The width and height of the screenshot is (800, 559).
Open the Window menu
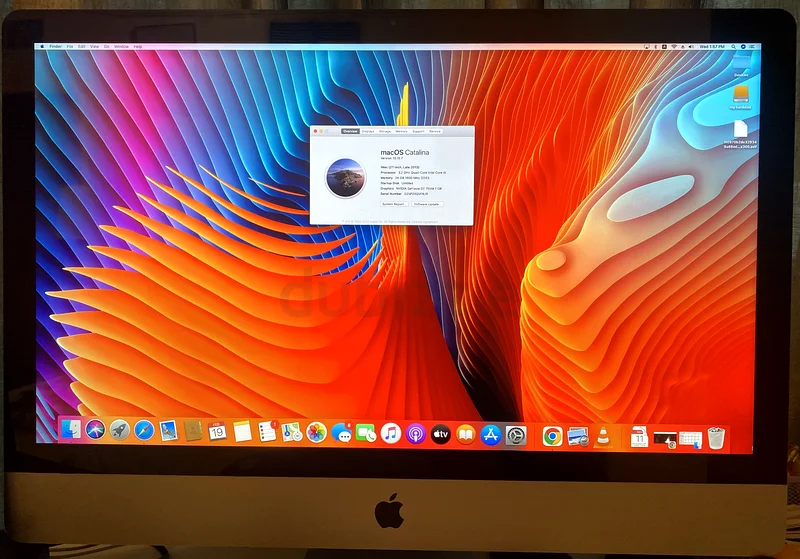pyautogui.click(x=121, y=46)
